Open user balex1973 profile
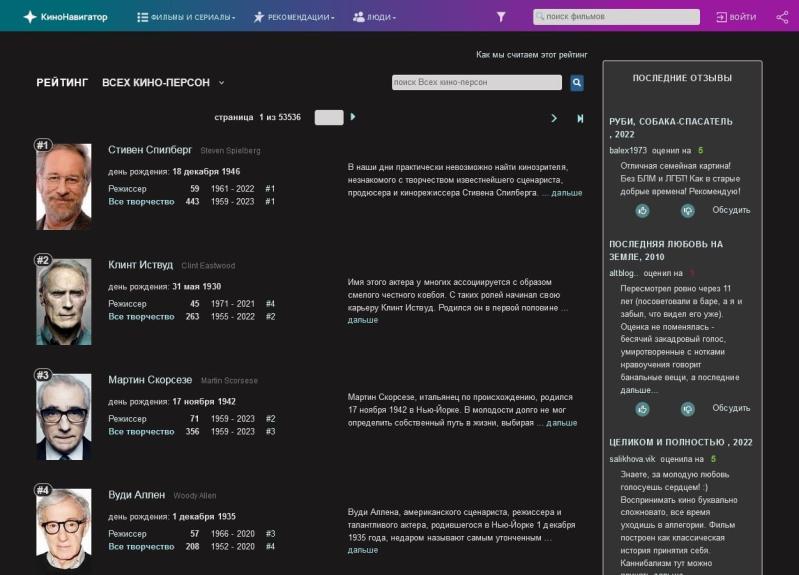The width and height of the screenshot is (799, 575). 628,150
